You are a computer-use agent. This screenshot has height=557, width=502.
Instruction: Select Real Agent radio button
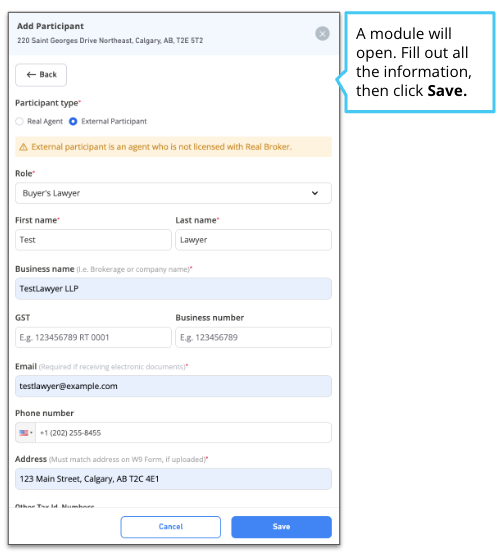pos(20,121)
